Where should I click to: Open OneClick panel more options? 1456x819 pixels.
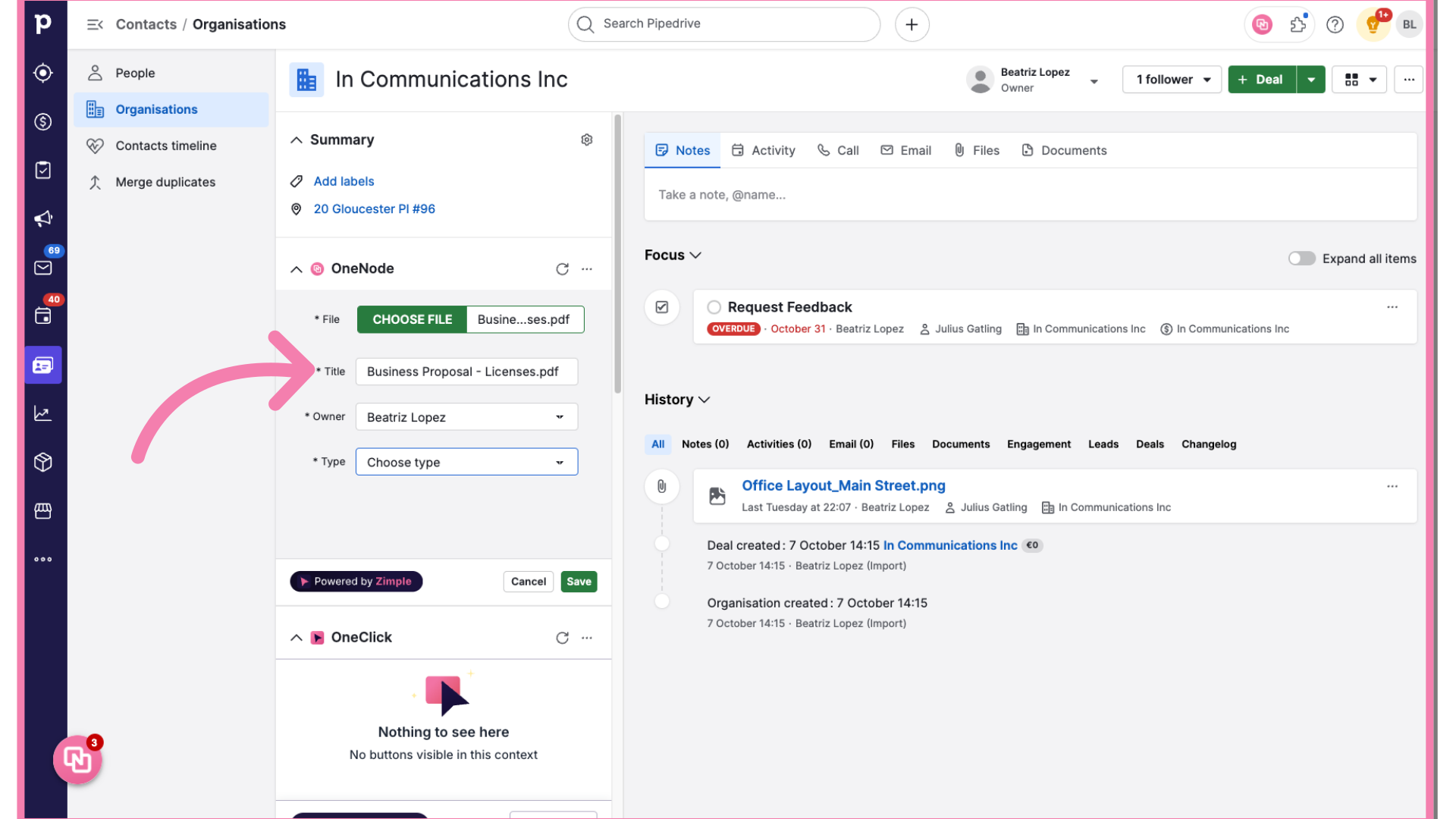click(x=587, y=638)
